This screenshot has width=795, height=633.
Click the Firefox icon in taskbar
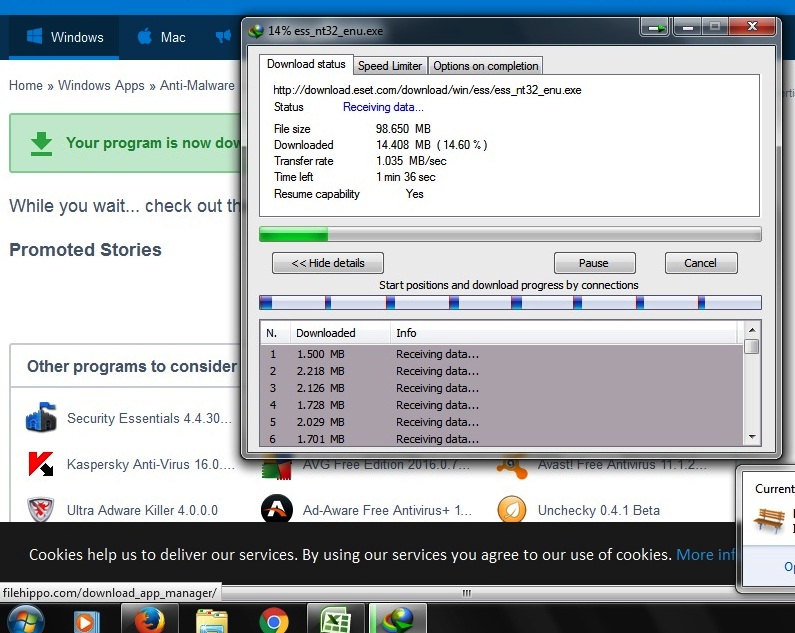click(x=150, y=620)
